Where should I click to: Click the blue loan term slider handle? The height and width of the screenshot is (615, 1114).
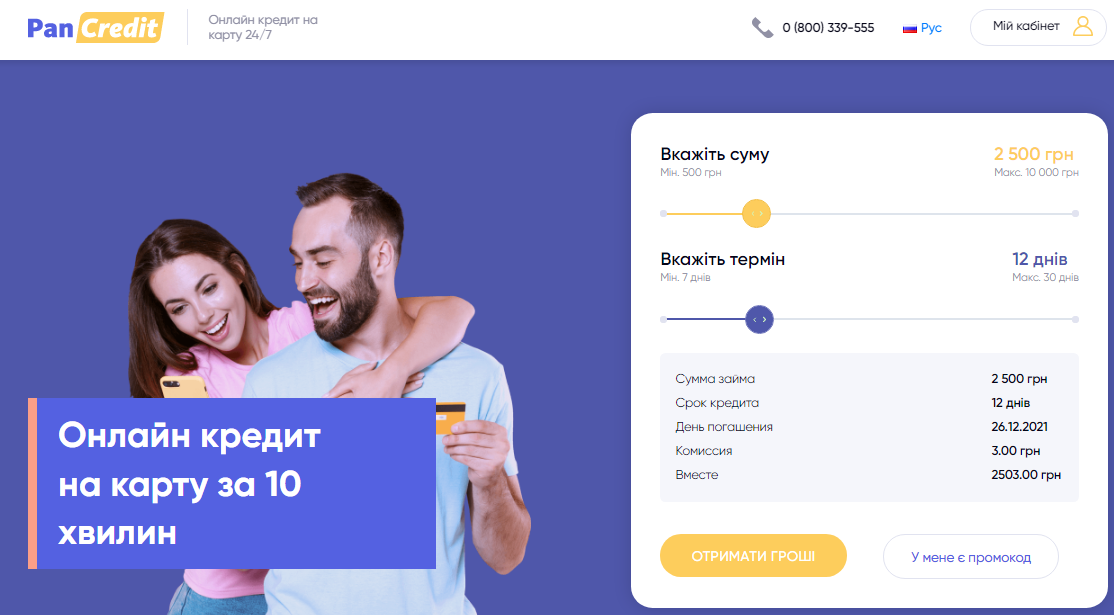point(759,320)
